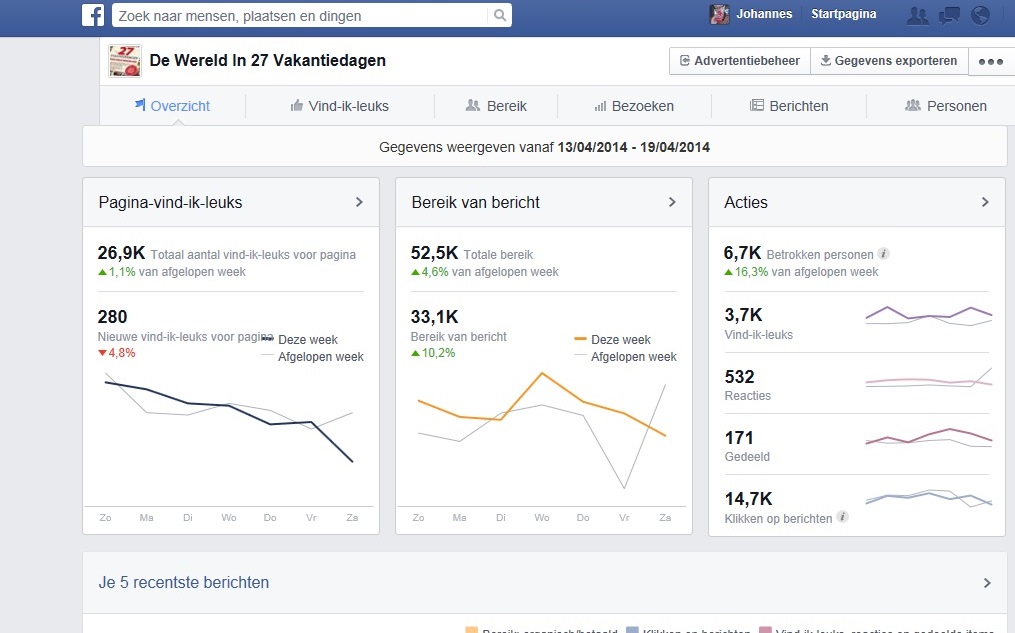Screen dimensions: 1015x633
Task: Click the date range 13/04/2014 - 19/04/2014
Action: pos(634,147)
